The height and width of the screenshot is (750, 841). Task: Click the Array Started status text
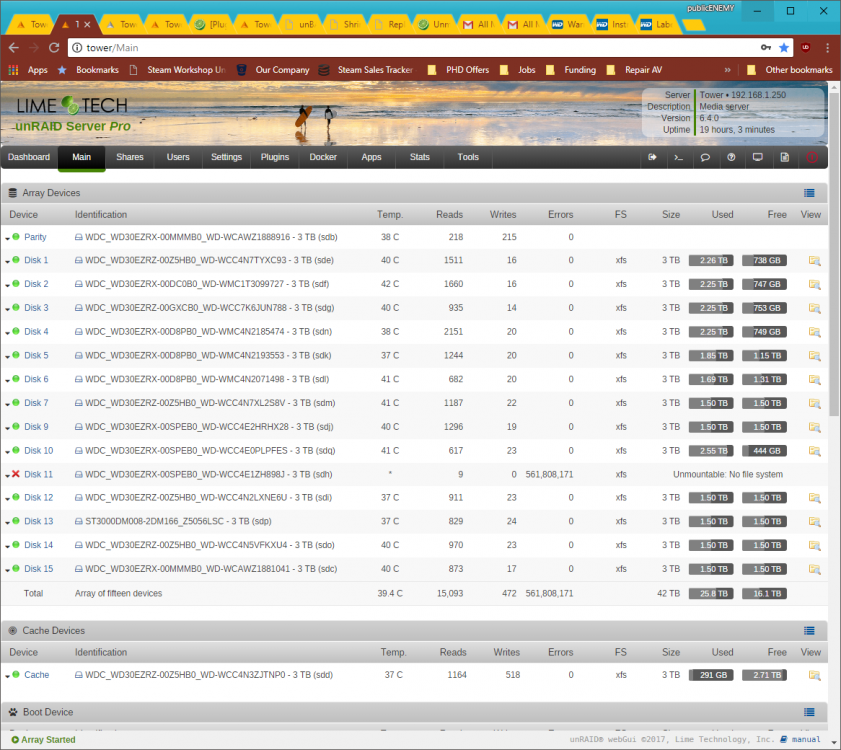(43, 740)
